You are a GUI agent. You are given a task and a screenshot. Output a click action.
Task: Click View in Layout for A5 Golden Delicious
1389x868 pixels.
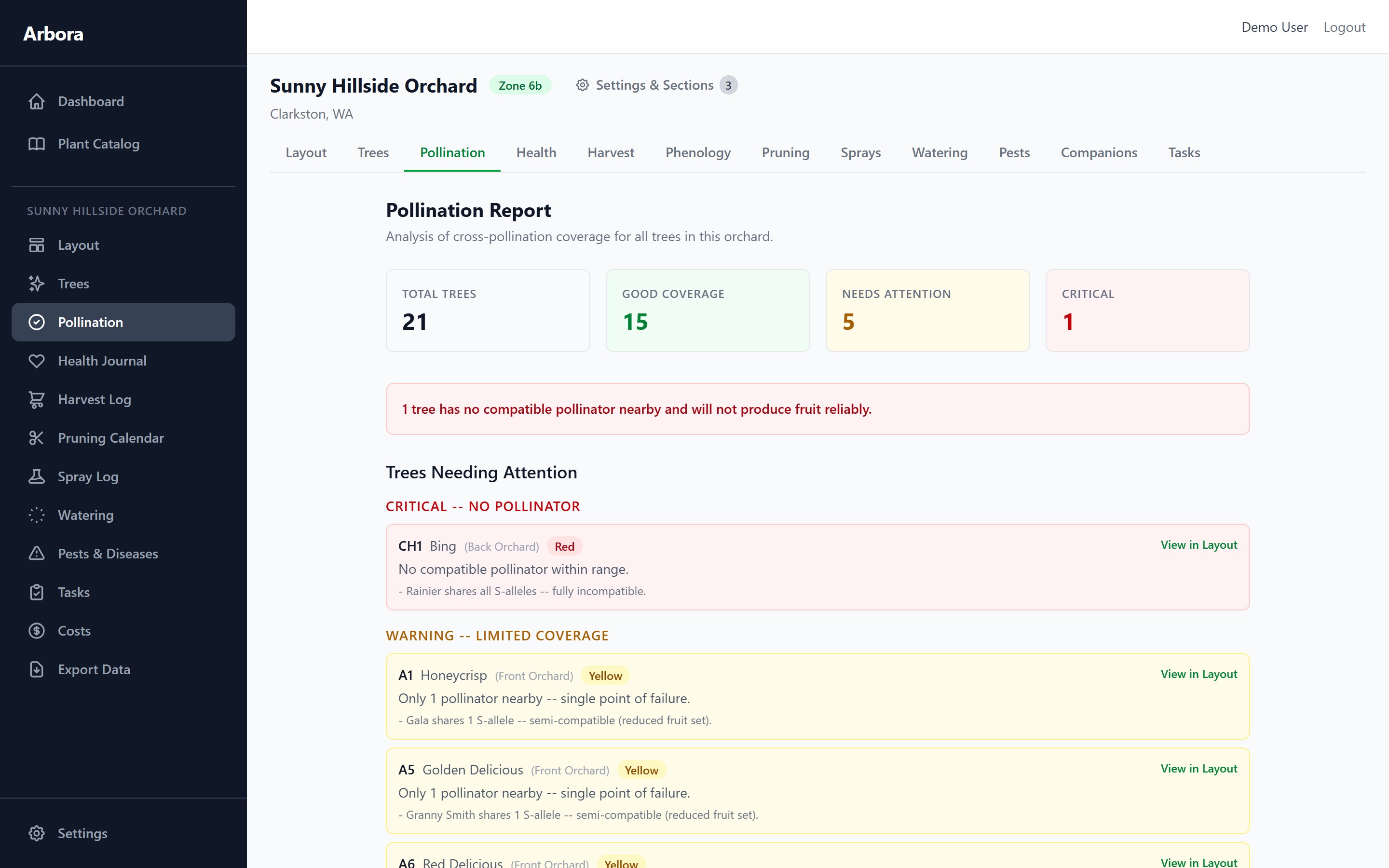[1198, 768]
